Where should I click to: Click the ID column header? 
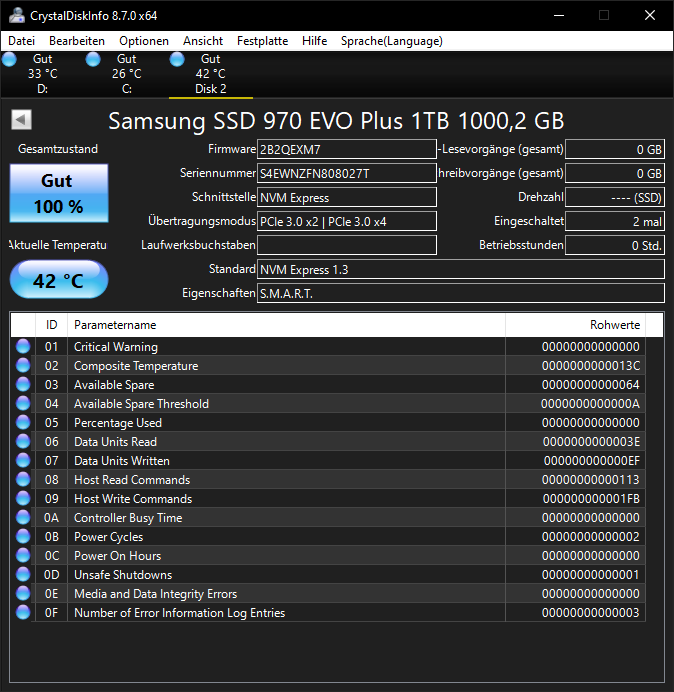(51, 325)
